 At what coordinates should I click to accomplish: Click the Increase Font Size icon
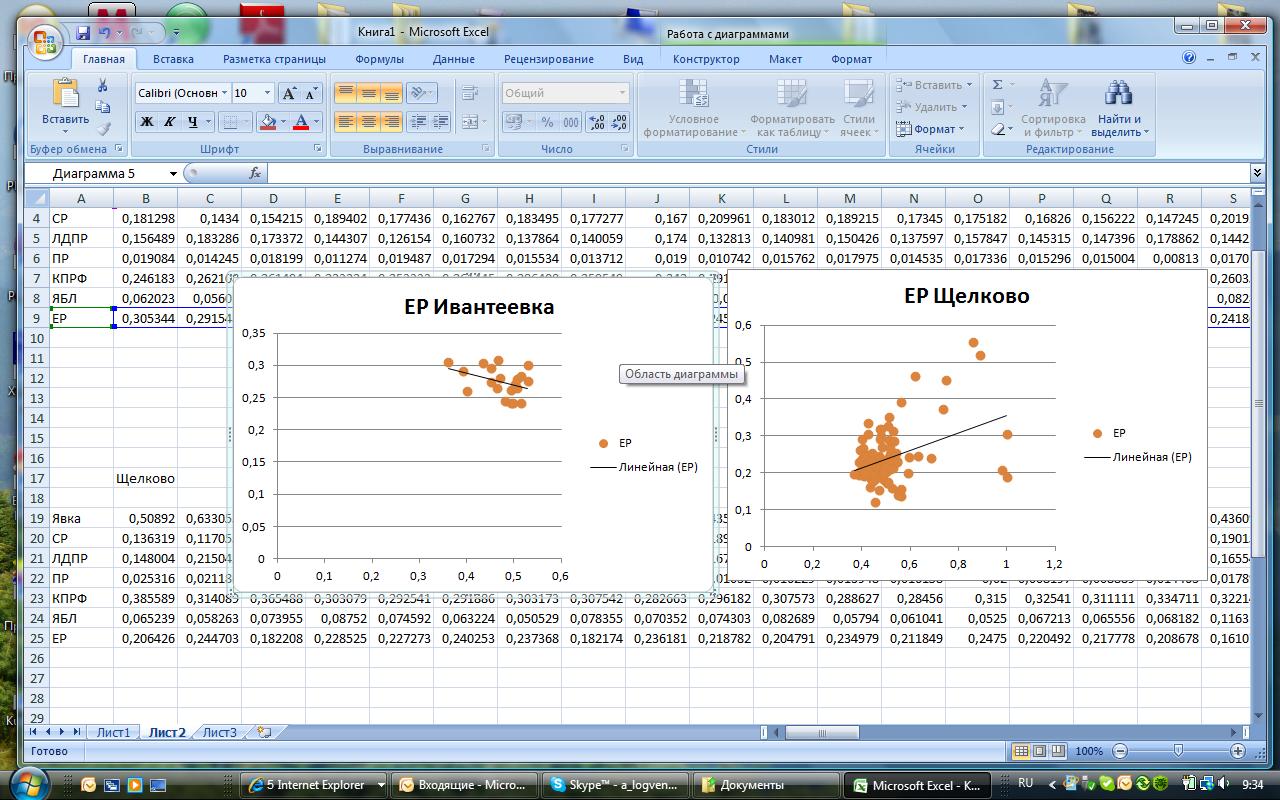tap(288, 93)
